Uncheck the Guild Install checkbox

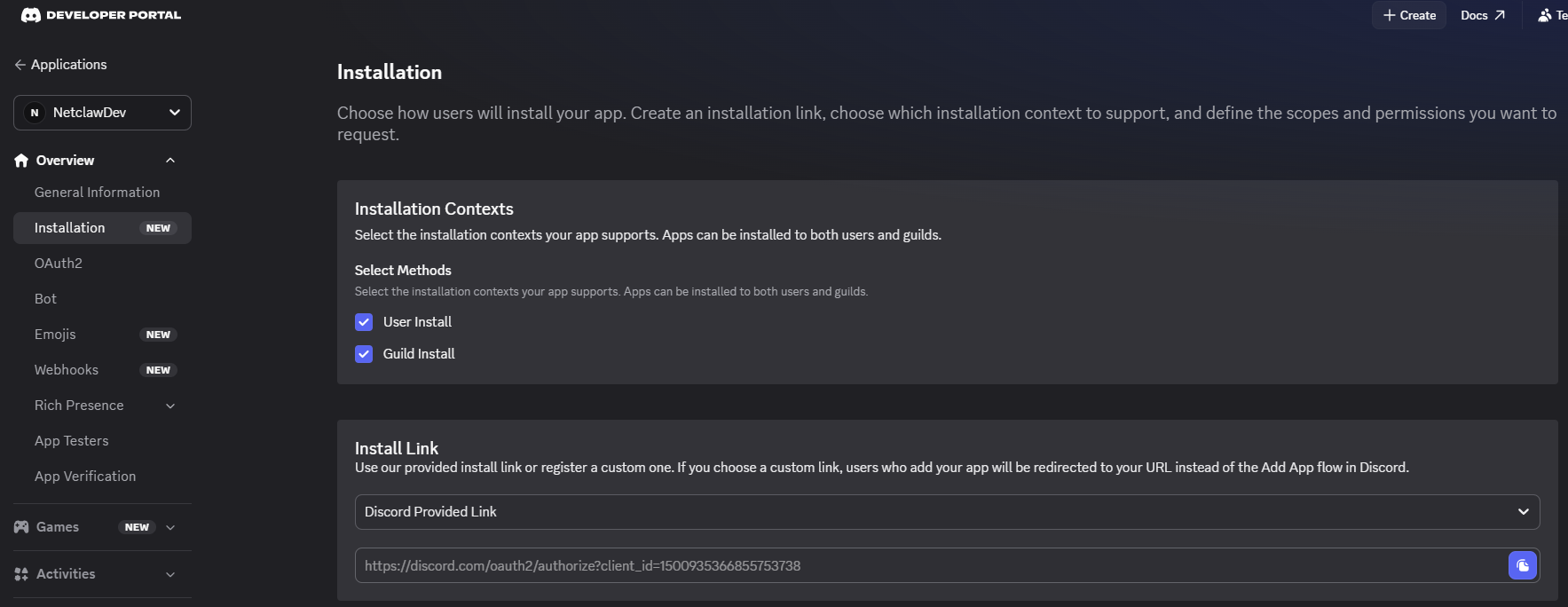tap(364, 354)
